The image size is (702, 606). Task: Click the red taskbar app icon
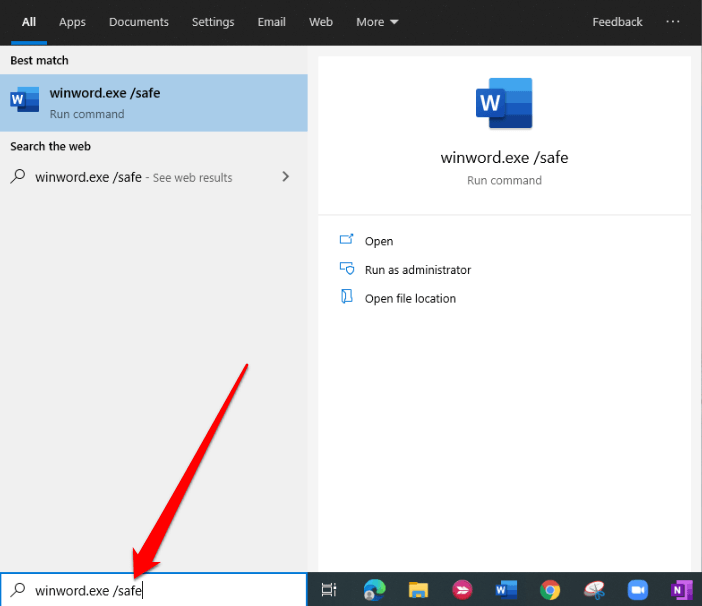tap(462, 590)
